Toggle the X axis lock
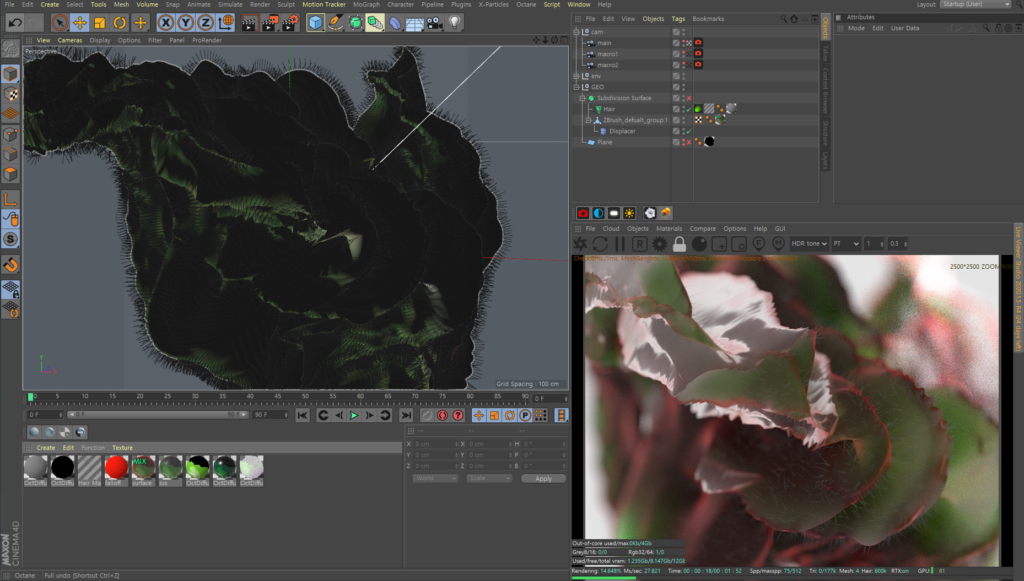The width and height of the screenshot is (1024, 581). [165, 22]
